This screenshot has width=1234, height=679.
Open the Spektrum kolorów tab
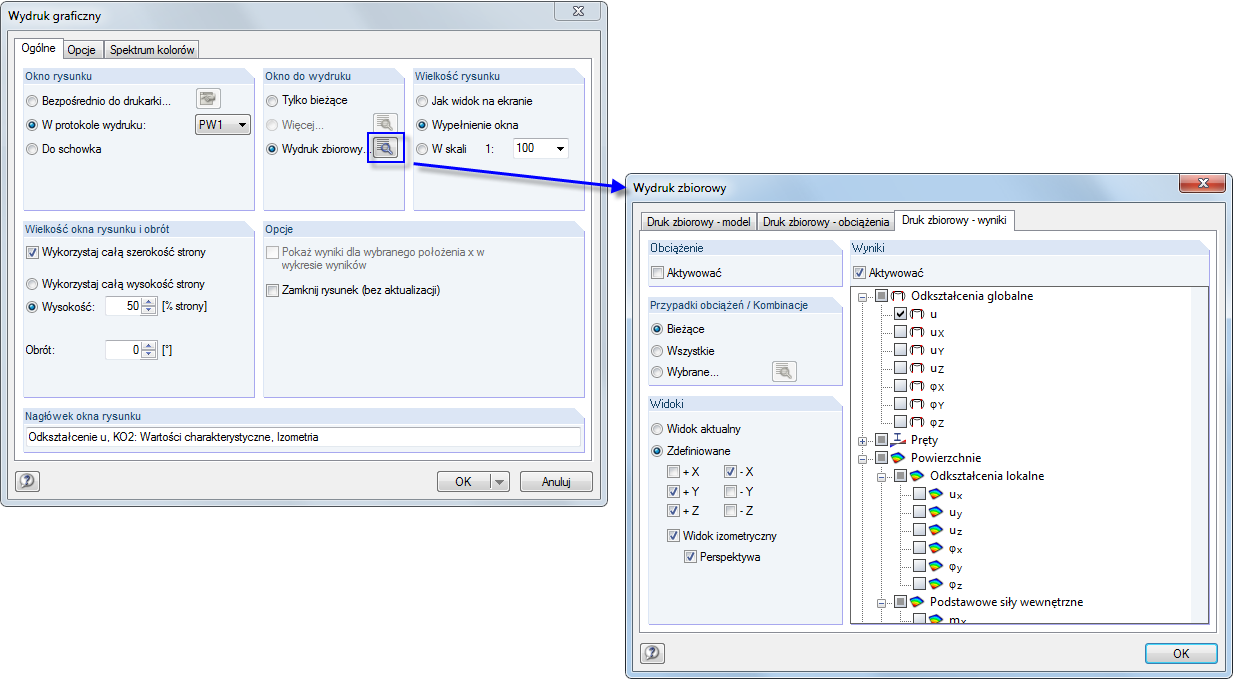coord(153,49)
